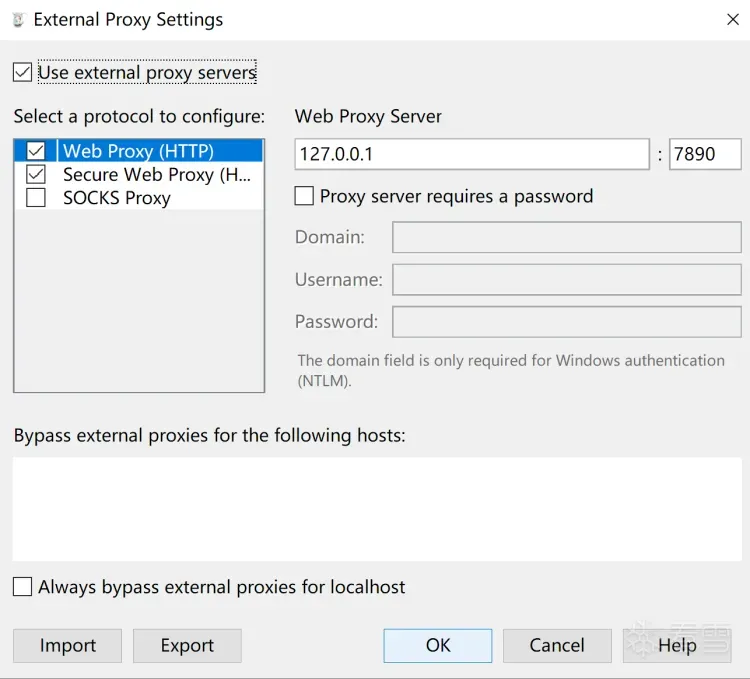
Task: Uncheck the Secure Web Proxy checkbox
Action: [x=36, y=175]
